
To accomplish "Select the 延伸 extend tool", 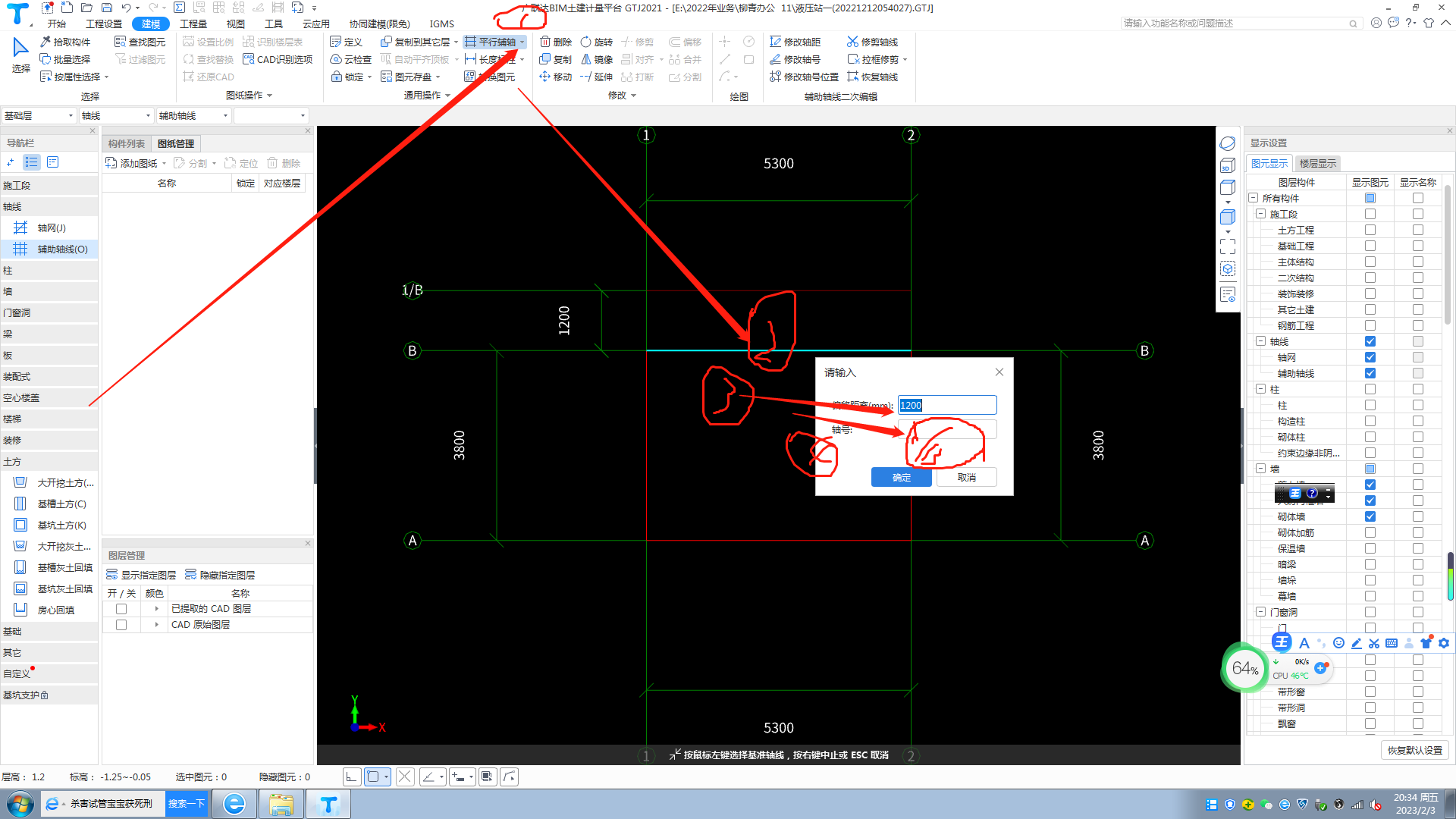I will [x=597, y=77].
